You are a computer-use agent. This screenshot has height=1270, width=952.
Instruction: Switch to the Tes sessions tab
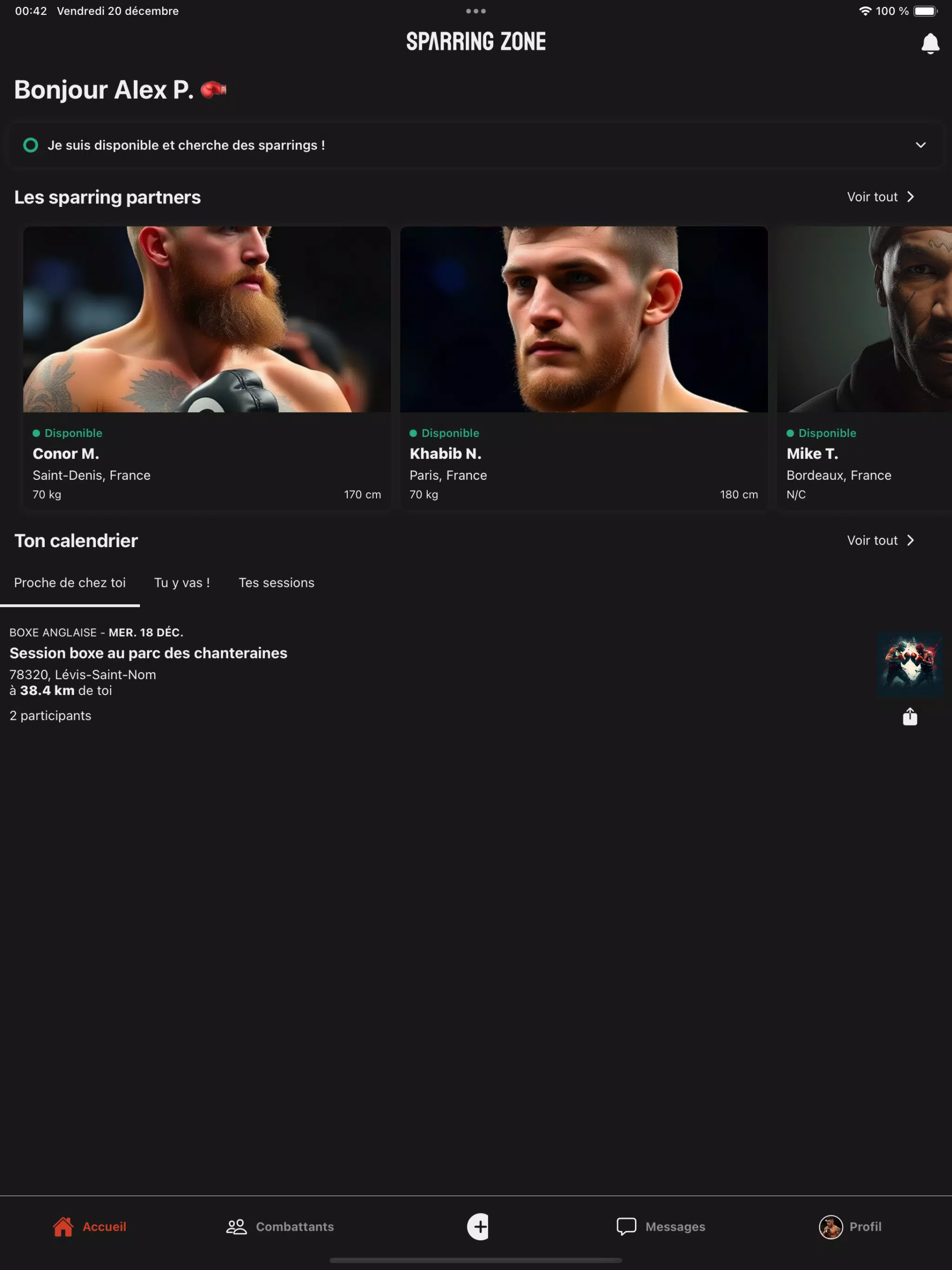point(276,583)
